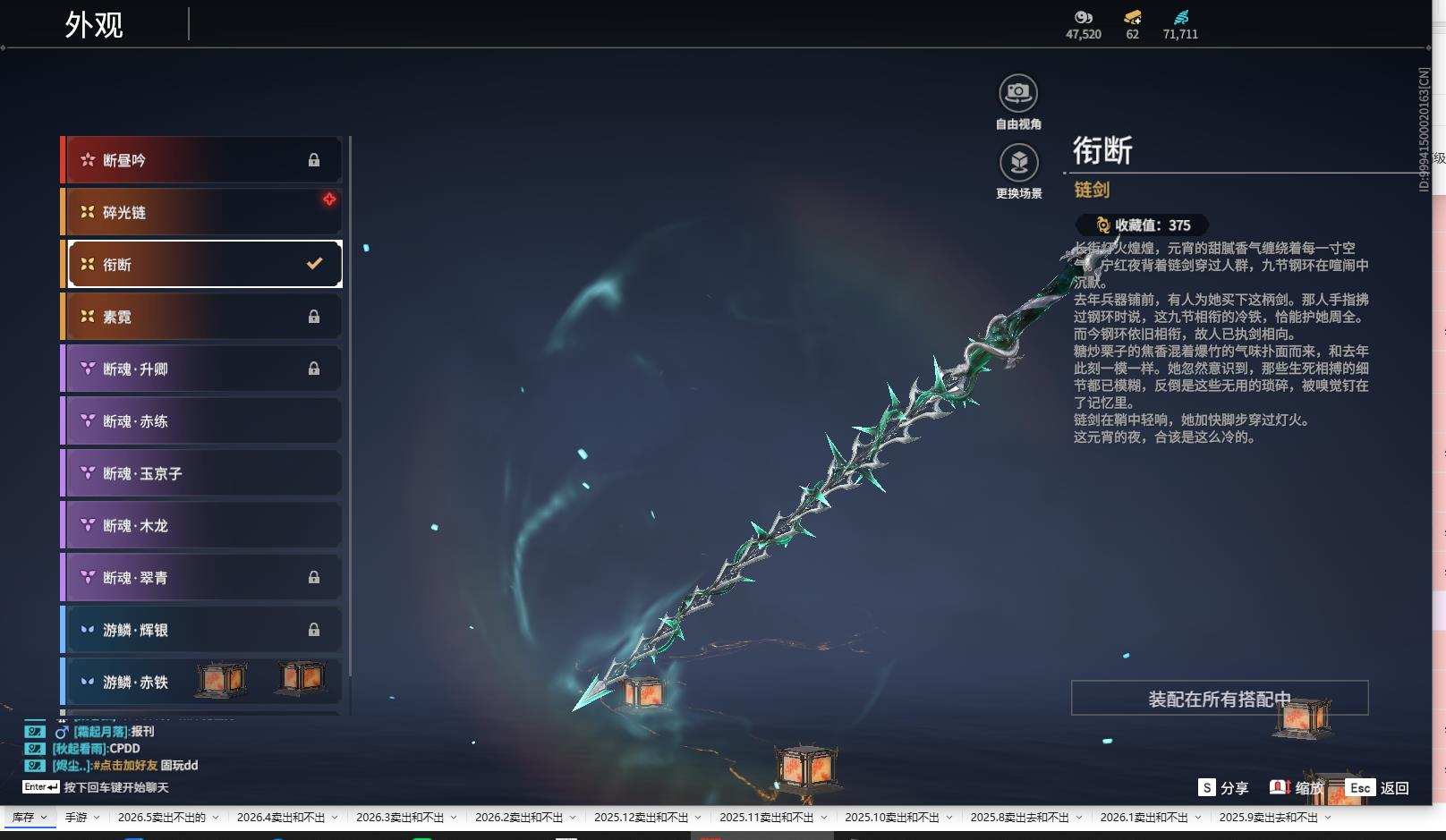Image resolution: width=1446 pixels, height=840 pixels.
Task: Click the lock icon on 断魂·升卿 row
Action: 314,369
